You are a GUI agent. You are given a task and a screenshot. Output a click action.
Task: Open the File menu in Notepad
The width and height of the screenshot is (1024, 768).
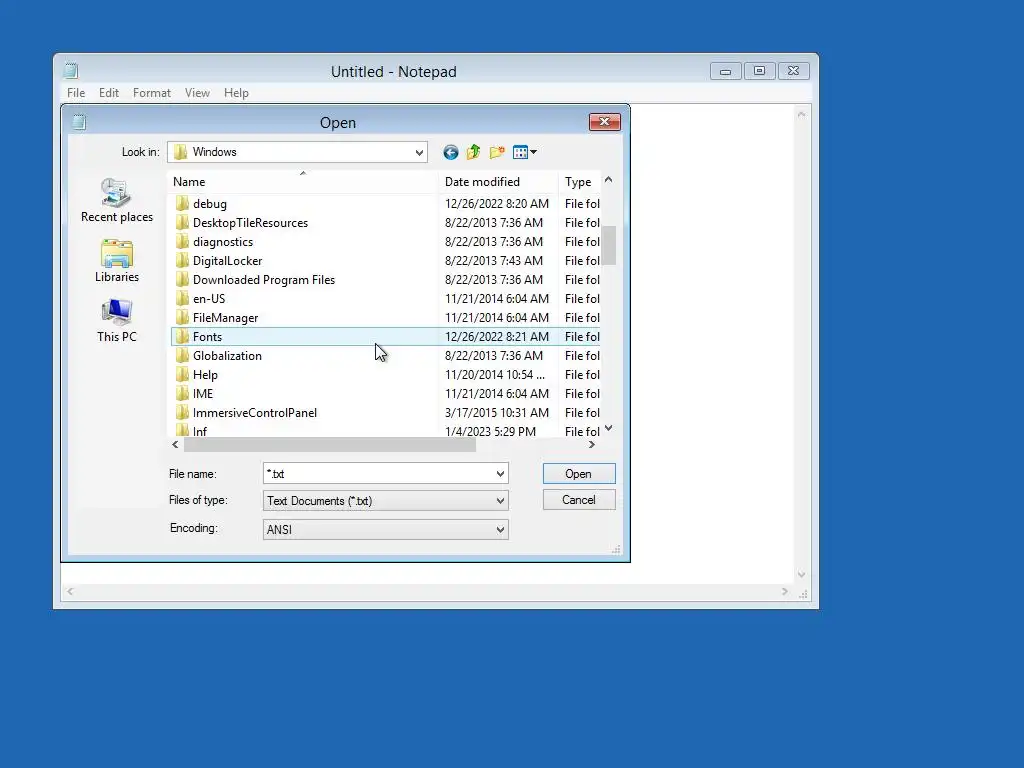coord(76,93)
